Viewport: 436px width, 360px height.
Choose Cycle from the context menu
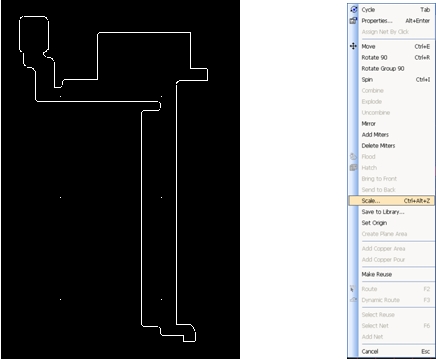tap(392, 10)
